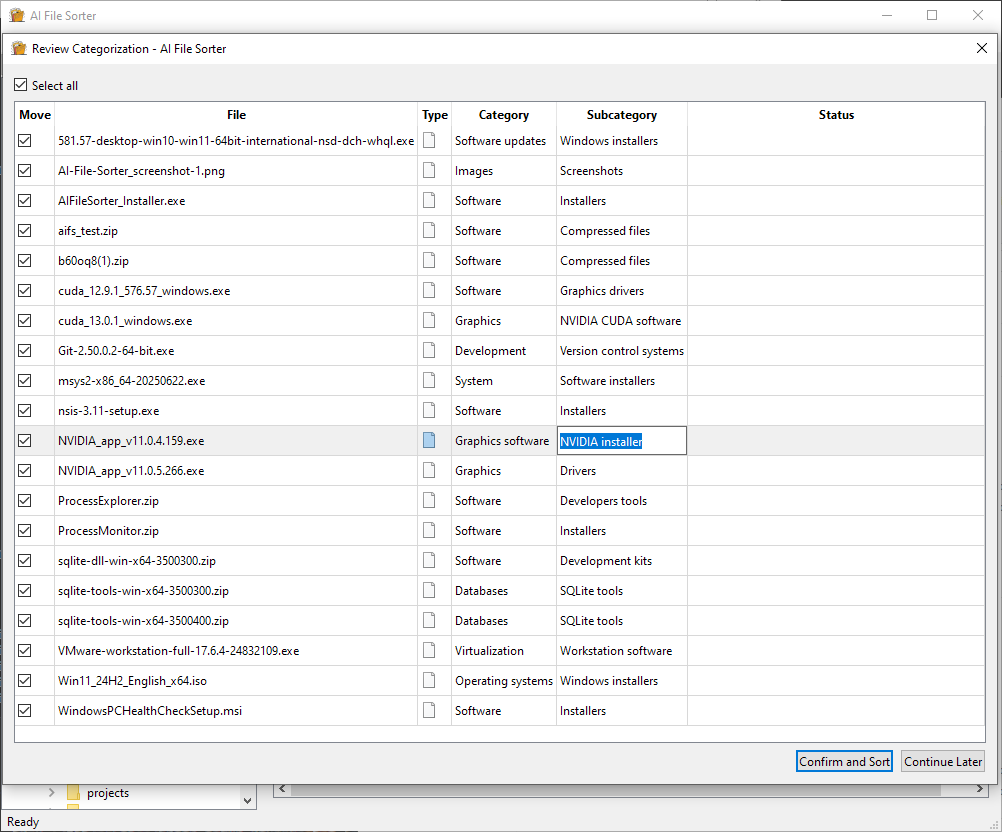Select the NVIDIA installer subcategory text field
The width and height of the screenshot is (1002, 832).
[x=621, y=440]
